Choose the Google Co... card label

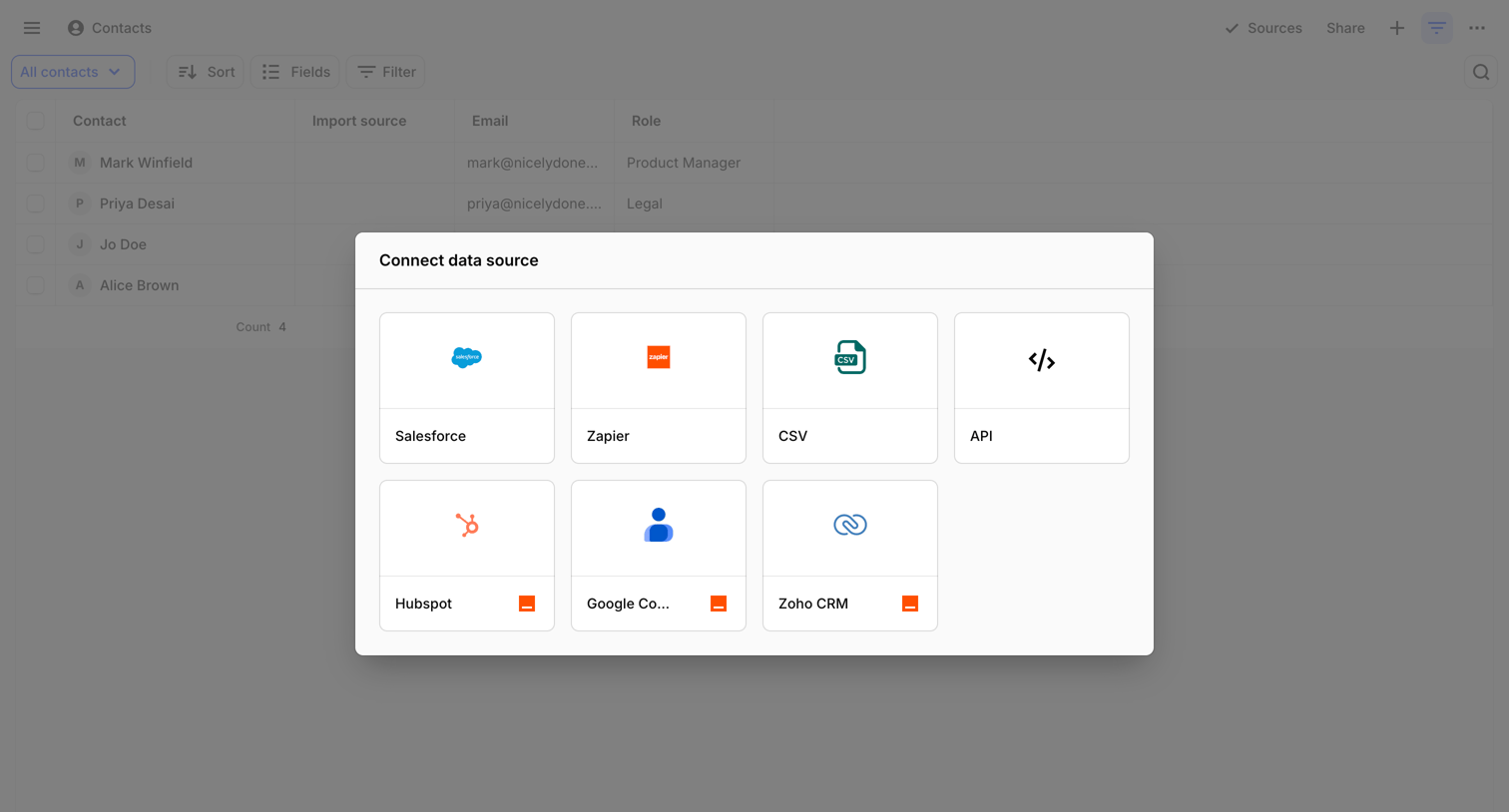click(x=628, y=604)
